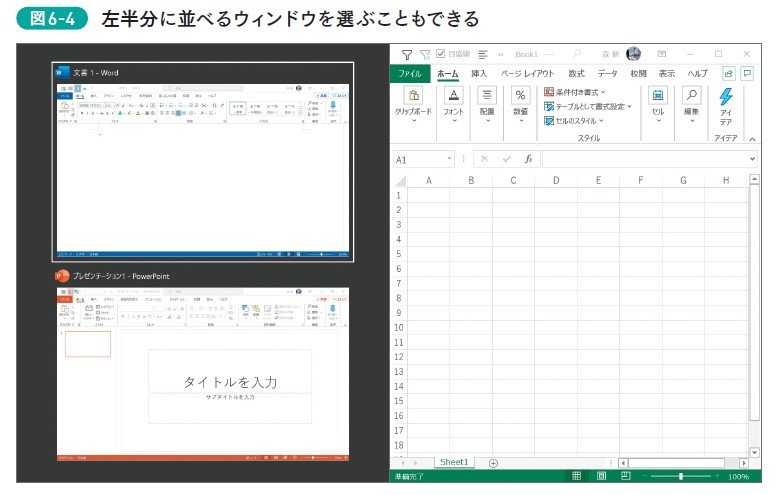
Task: Click the vertical scrollbar down arrow
Action: [x=755, y=452]
